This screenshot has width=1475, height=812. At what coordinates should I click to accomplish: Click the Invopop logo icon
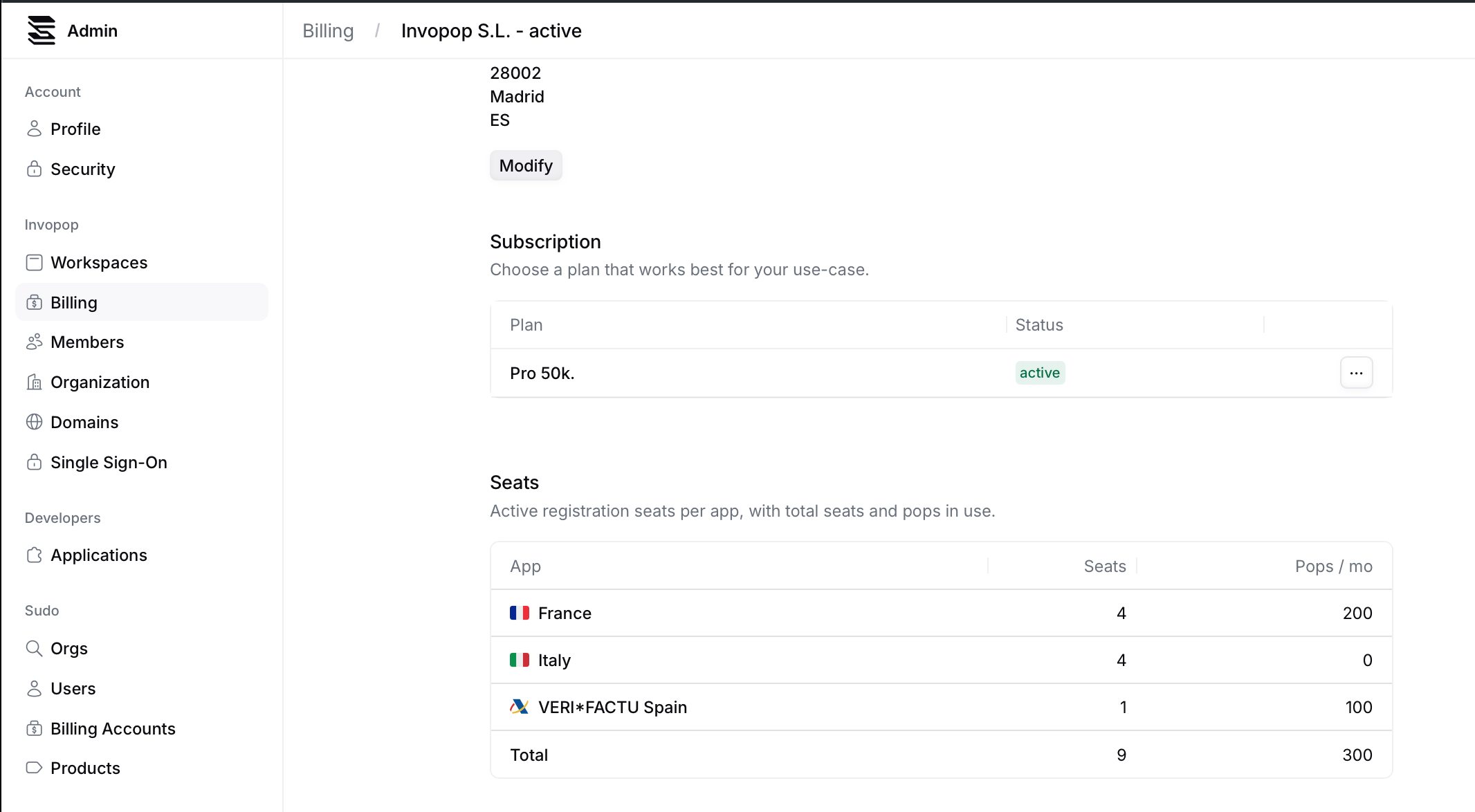pos(42,30)
